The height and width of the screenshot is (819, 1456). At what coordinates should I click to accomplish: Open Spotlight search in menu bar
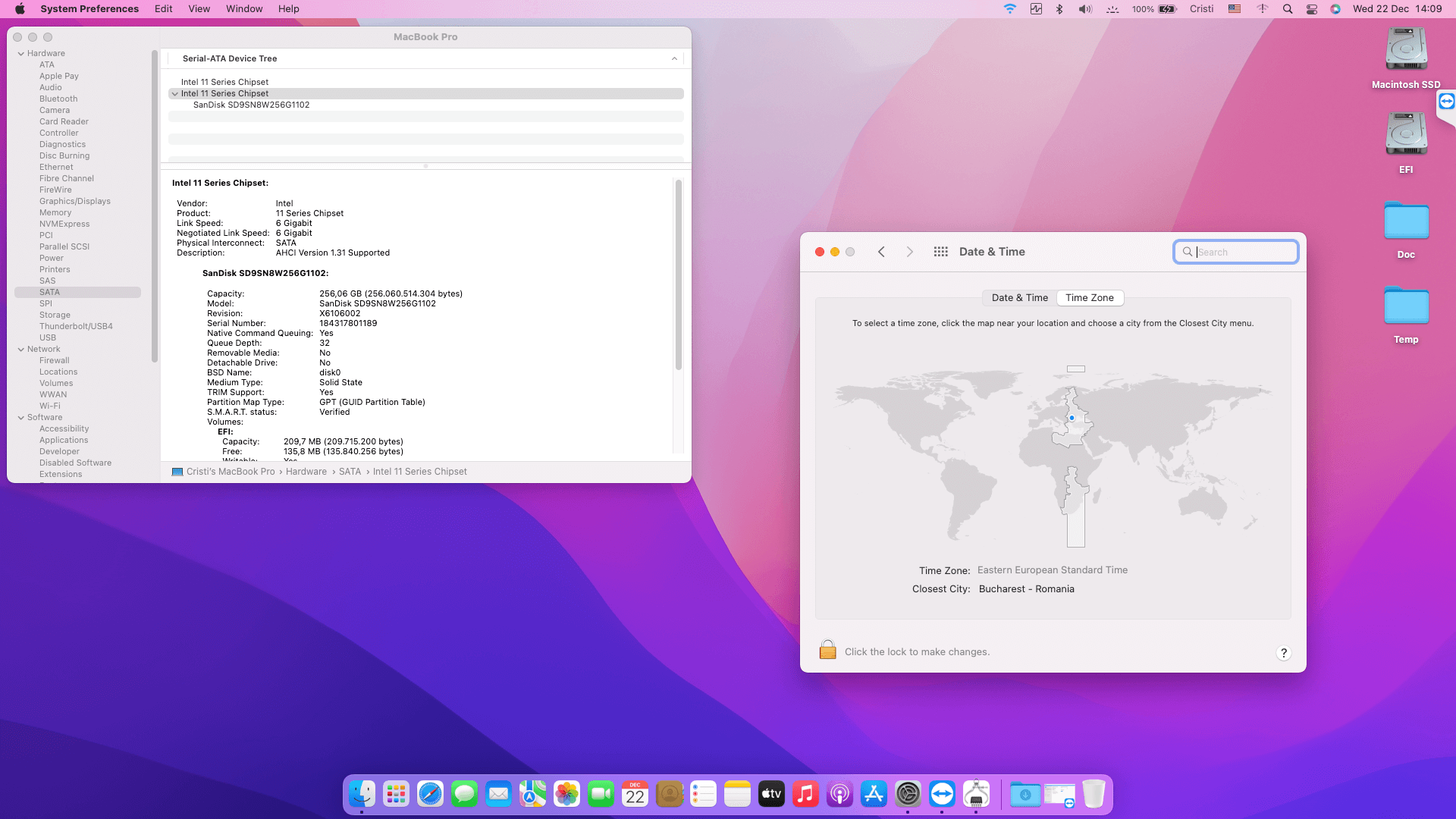coord(1287,9)
